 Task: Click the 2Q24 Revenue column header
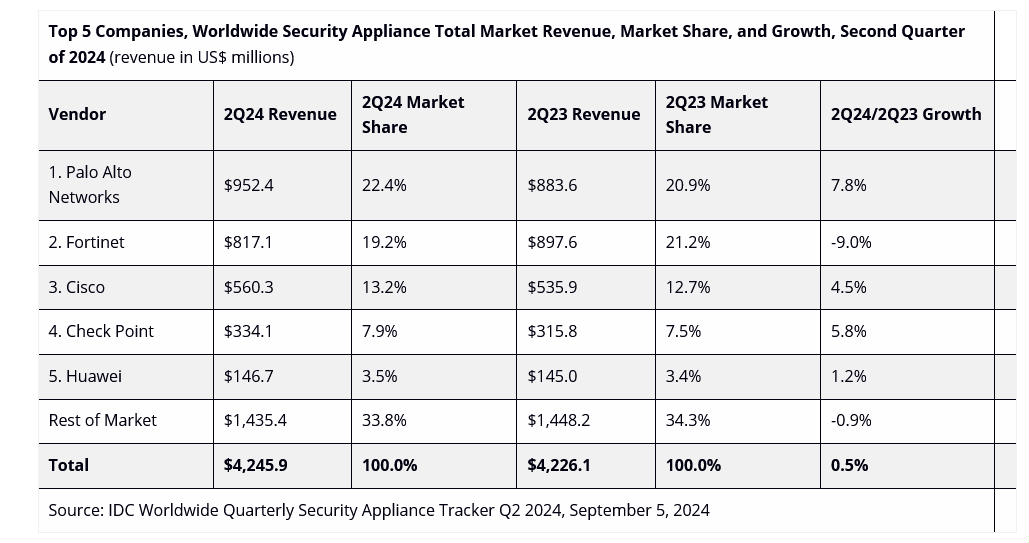[280, 114]
